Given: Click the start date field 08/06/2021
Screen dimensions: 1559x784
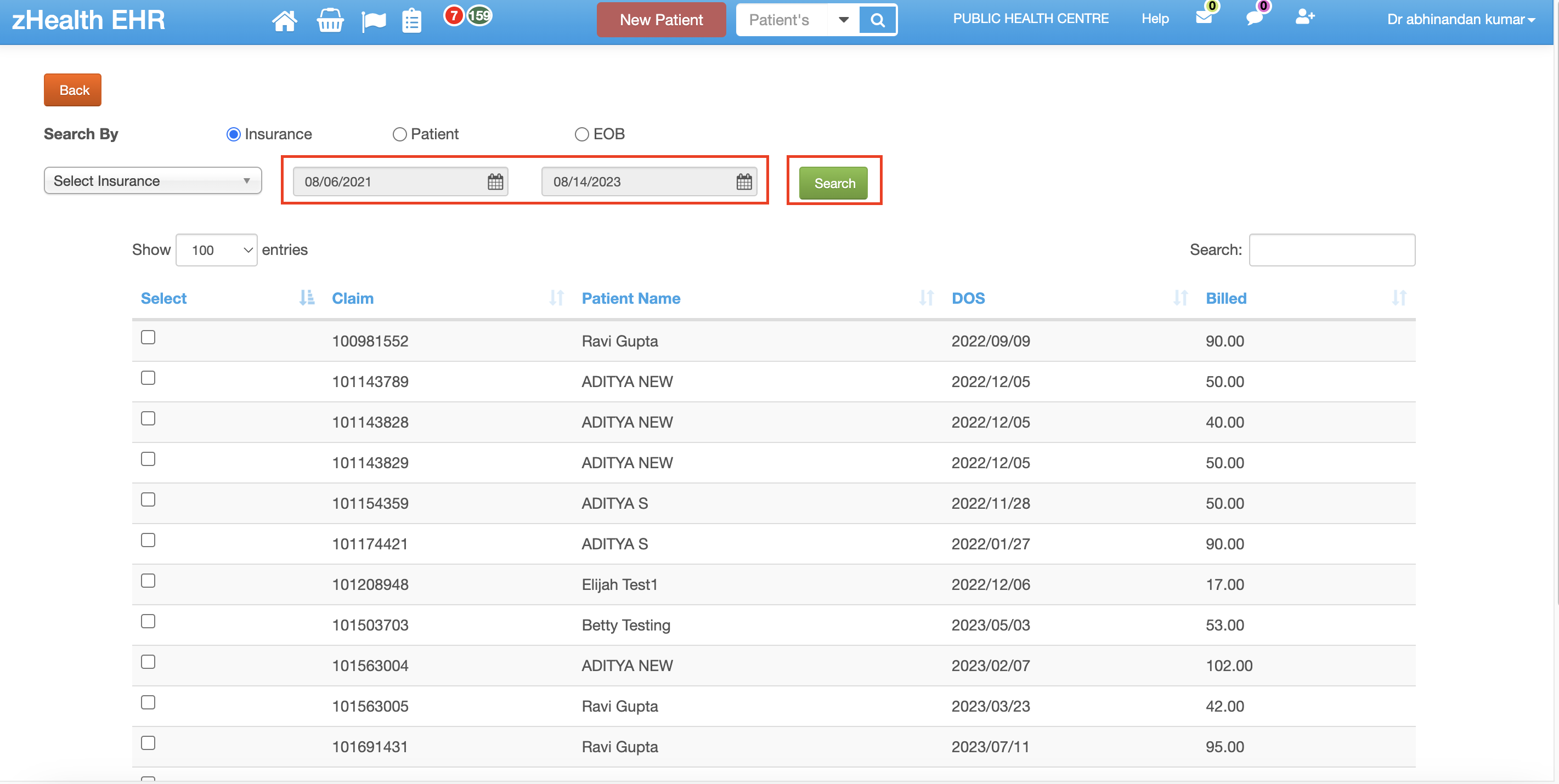Looking at the screenshot, I should 400,181.
